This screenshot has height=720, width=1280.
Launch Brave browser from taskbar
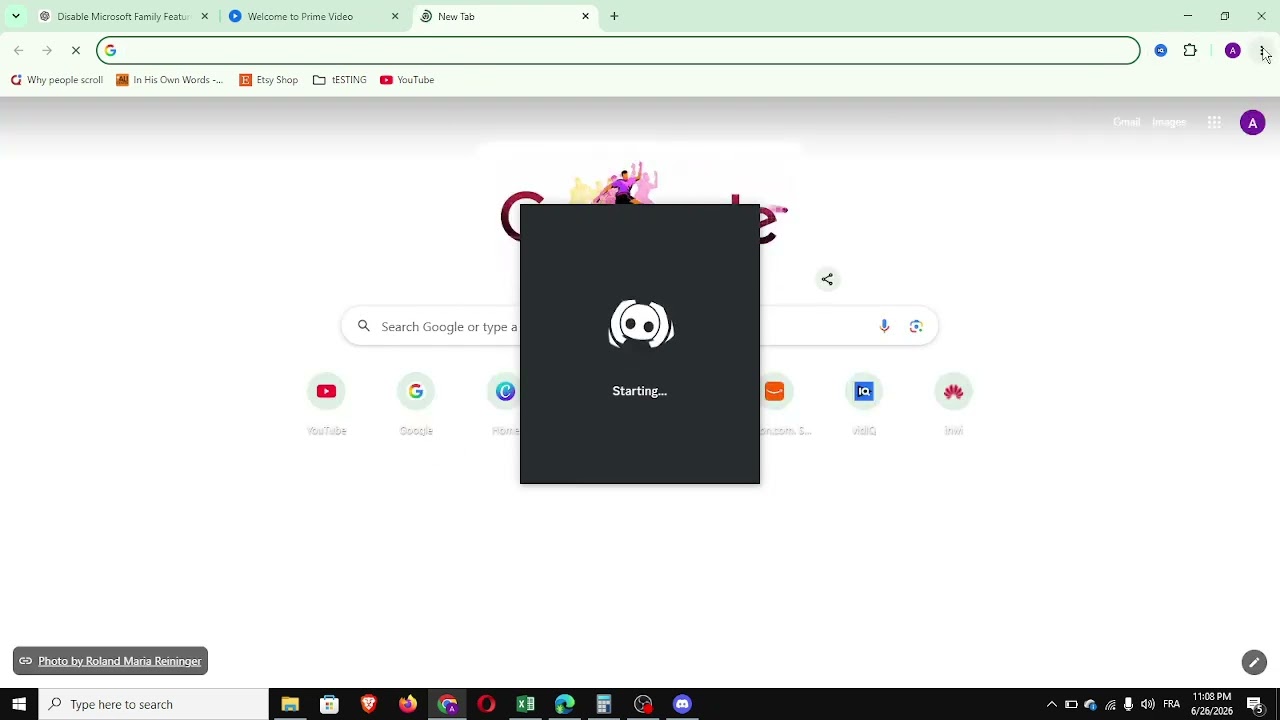pyautogui.click(x=368, y=704)
